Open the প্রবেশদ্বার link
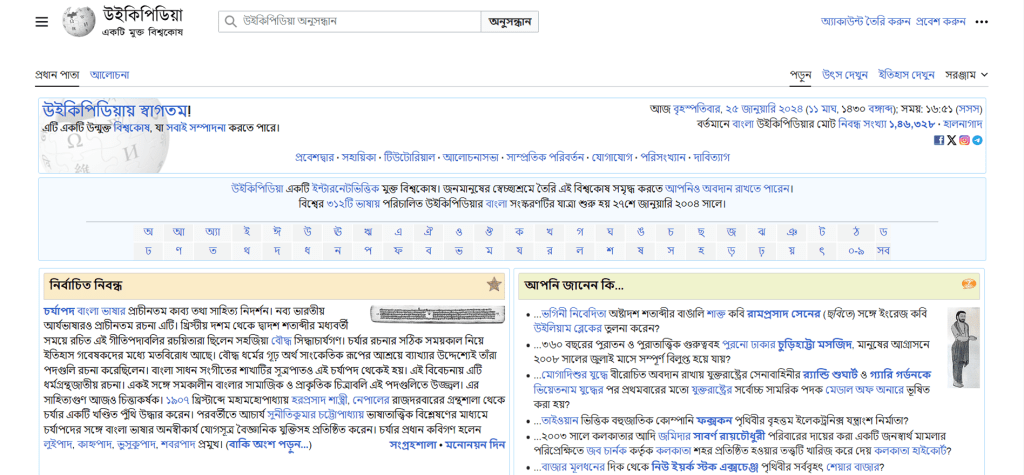 click(x=315, y=157)
